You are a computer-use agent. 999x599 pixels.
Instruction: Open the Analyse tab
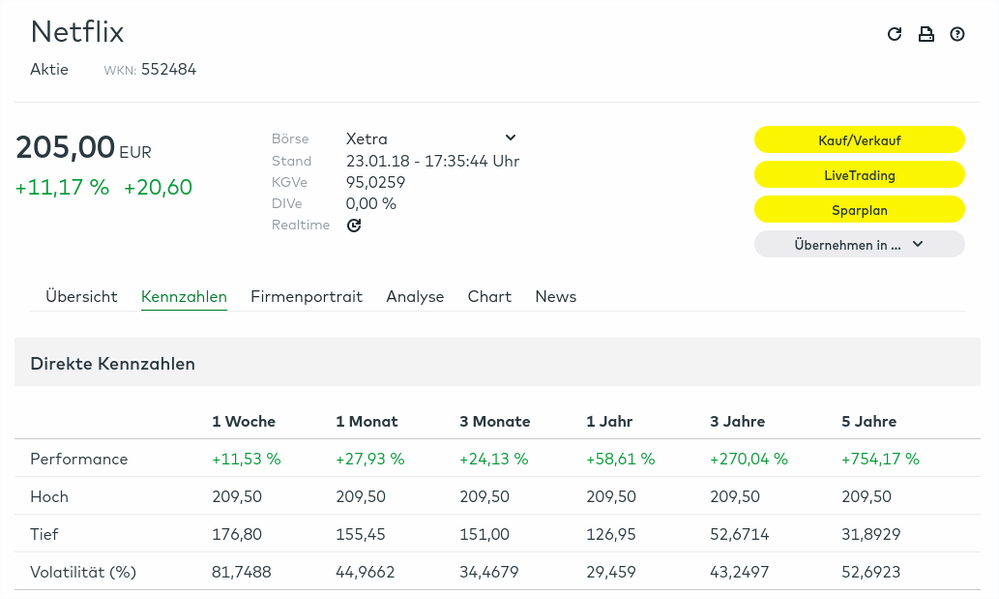point(415,296)
